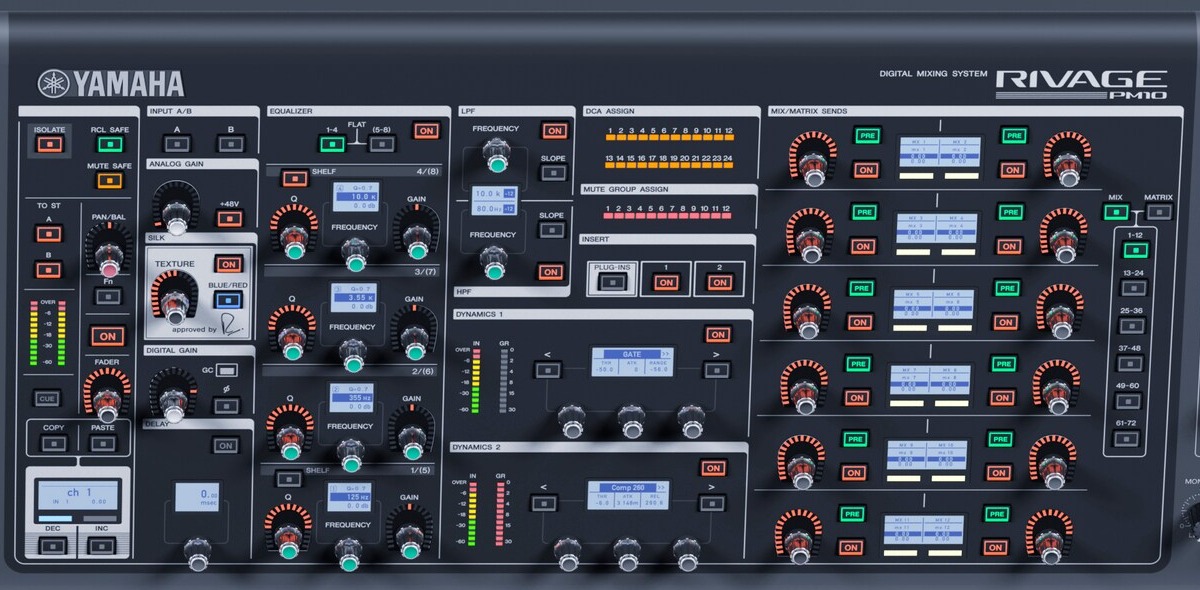Viewport: 1200px width, 590px height.
Task: Click the 0.00 msec delay display
Action: (x=197, y=497)
